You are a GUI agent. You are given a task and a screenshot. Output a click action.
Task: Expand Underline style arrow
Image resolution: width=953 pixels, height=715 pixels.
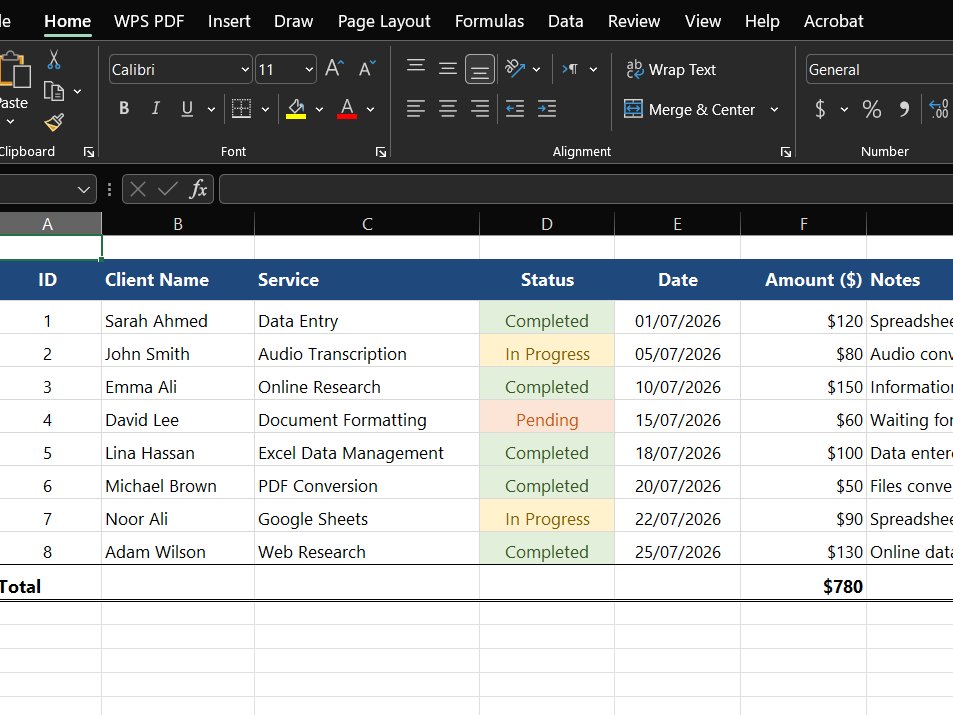211,109
